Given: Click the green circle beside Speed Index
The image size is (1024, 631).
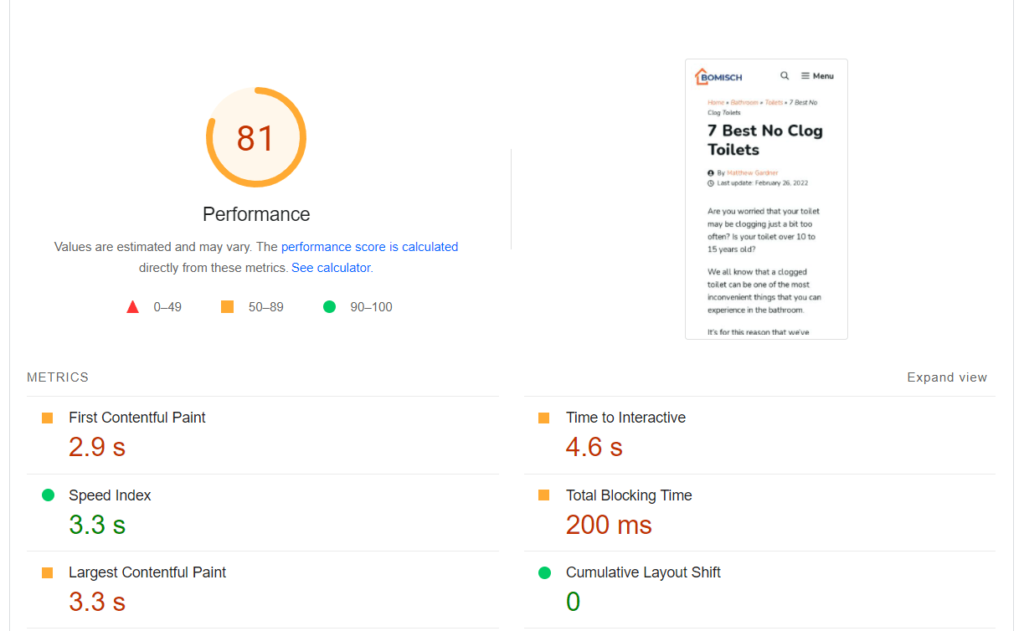Looking at the screenshot, I should click(47, 495).
